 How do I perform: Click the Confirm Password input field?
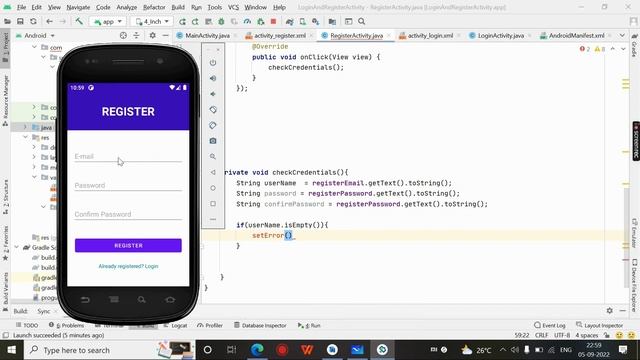[128, 215]
